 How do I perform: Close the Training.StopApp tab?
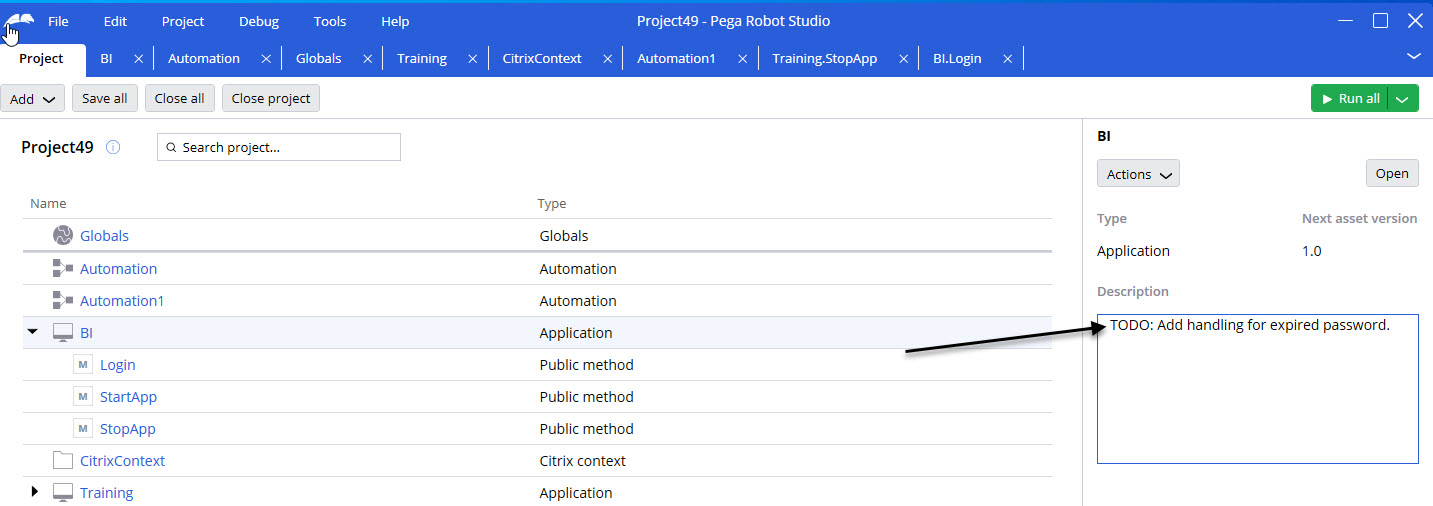(904, 59)
